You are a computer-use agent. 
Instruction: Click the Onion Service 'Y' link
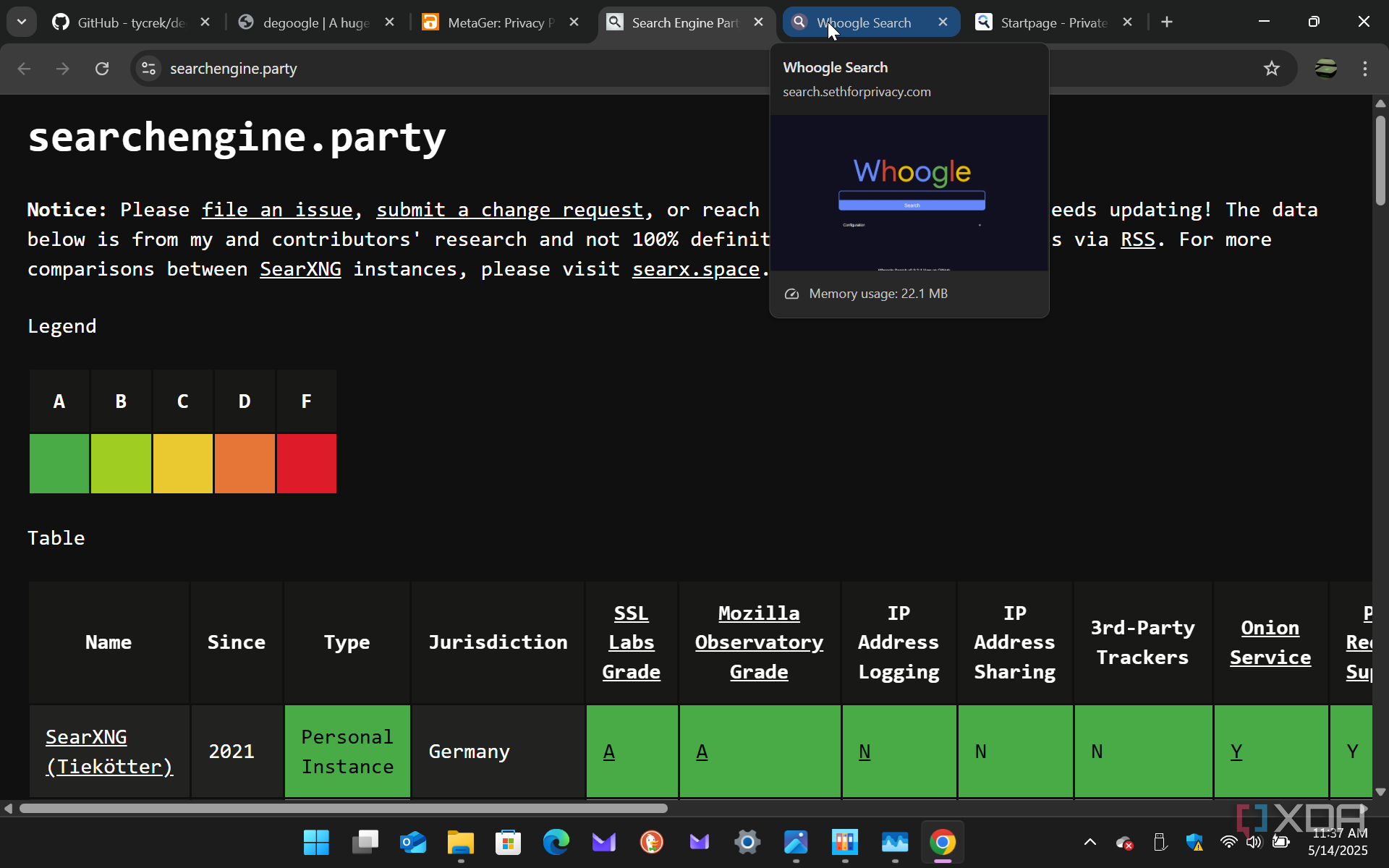click(x=1236, y=752)
